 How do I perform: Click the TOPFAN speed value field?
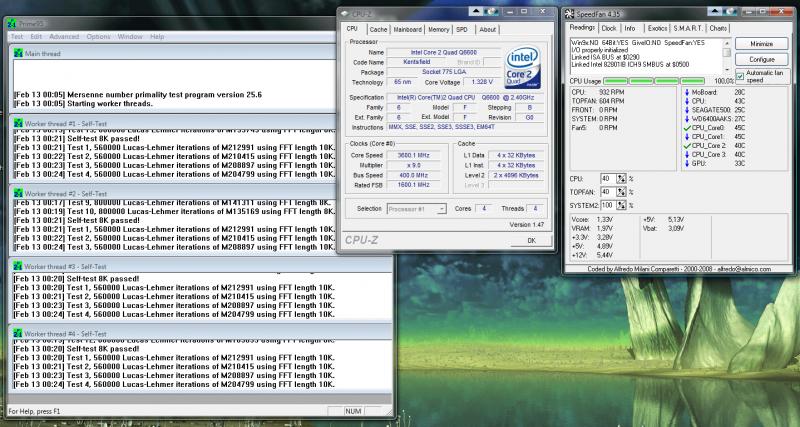tap(608, 192)
